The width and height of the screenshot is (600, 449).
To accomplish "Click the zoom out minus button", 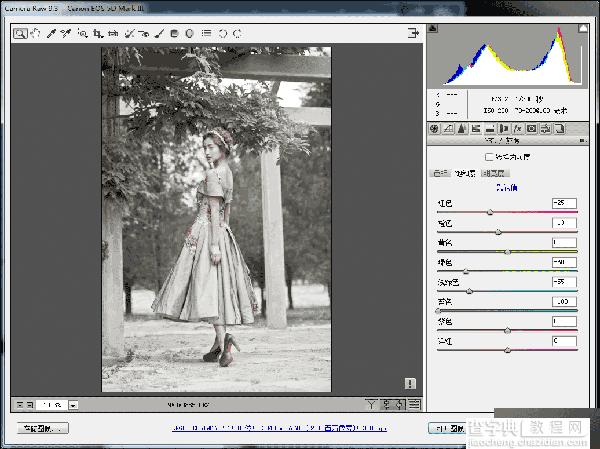I will [20, 405].
